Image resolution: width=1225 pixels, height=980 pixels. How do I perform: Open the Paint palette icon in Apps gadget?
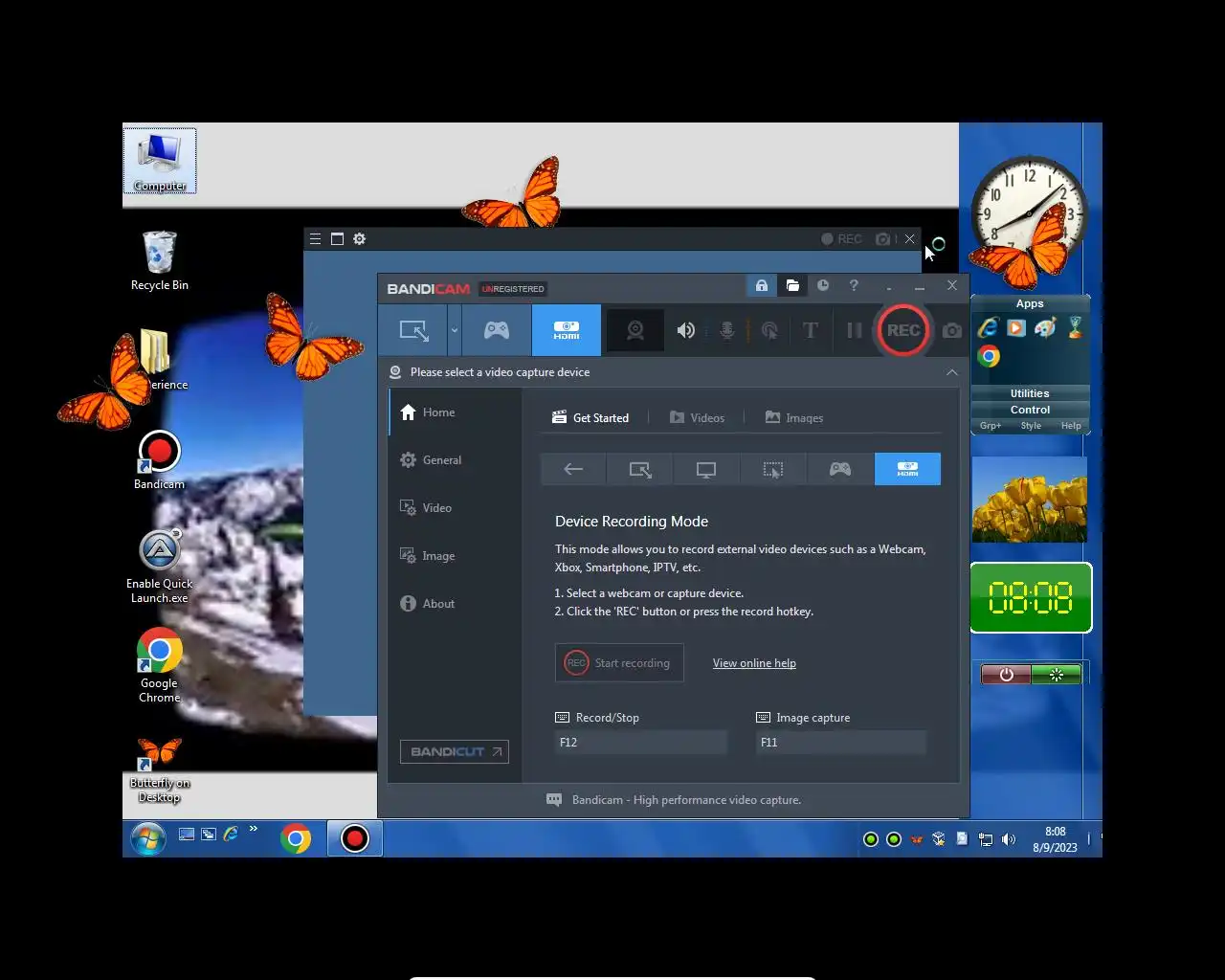1045,328
